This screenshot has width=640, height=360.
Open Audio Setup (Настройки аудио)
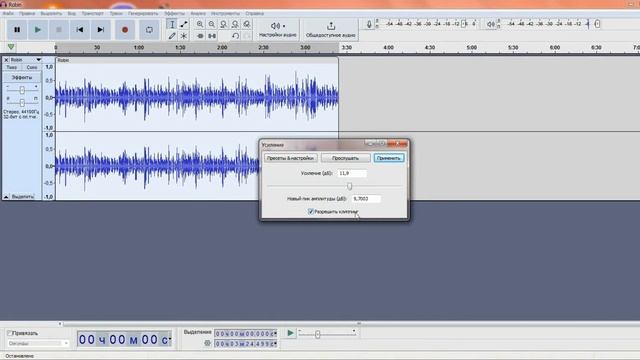[278, 29]
